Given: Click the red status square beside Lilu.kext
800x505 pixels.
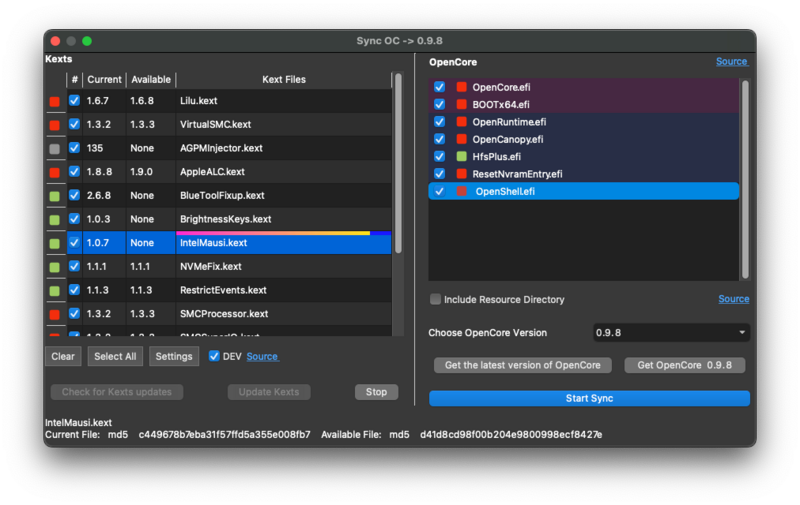Looking at the screenshot, I should [x=54, y=101].
